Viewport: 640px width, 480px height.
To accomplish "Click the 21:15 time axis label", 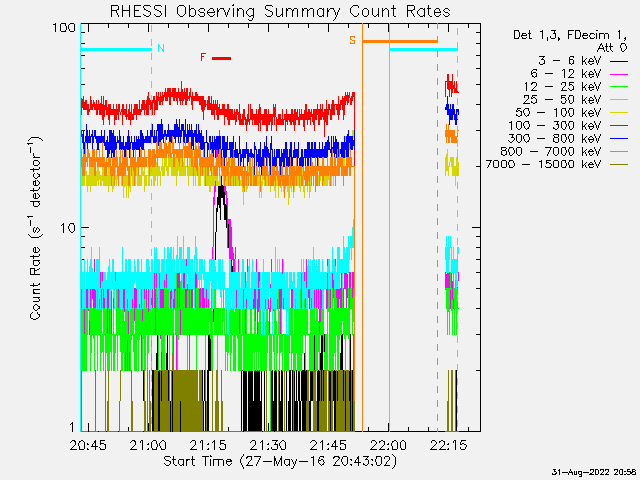I will pyautogui.click(x=208, y=445).
